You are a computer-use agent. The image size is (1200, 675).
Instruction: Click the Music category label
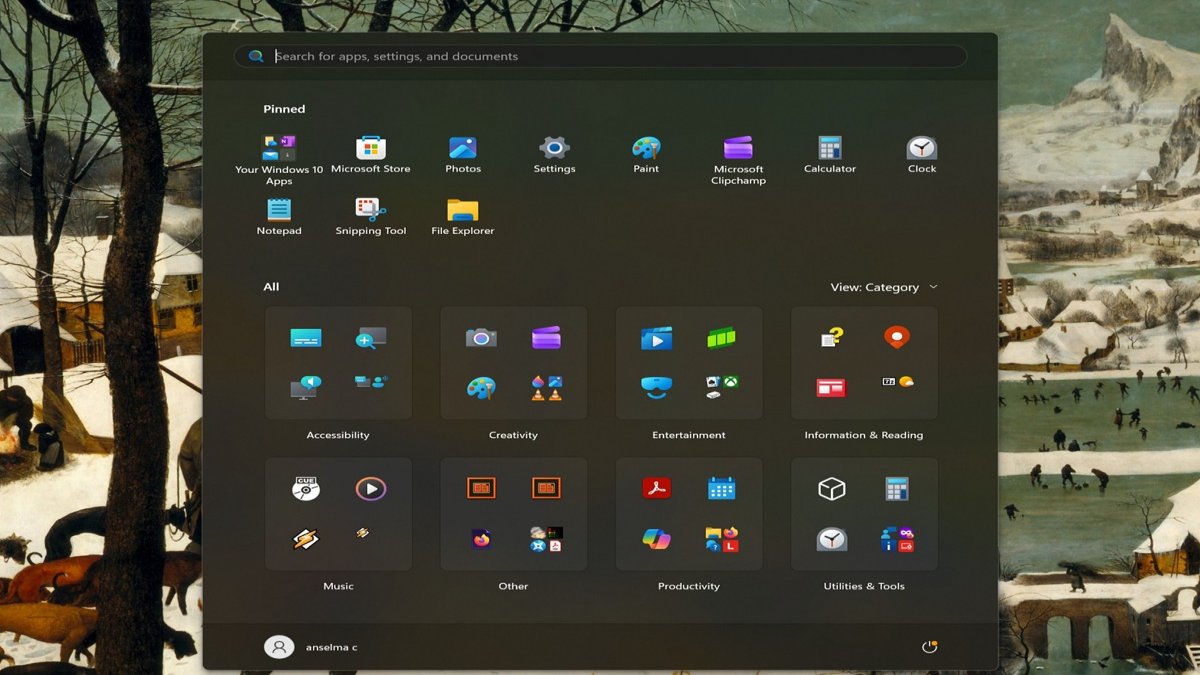(x=338, y=586)
